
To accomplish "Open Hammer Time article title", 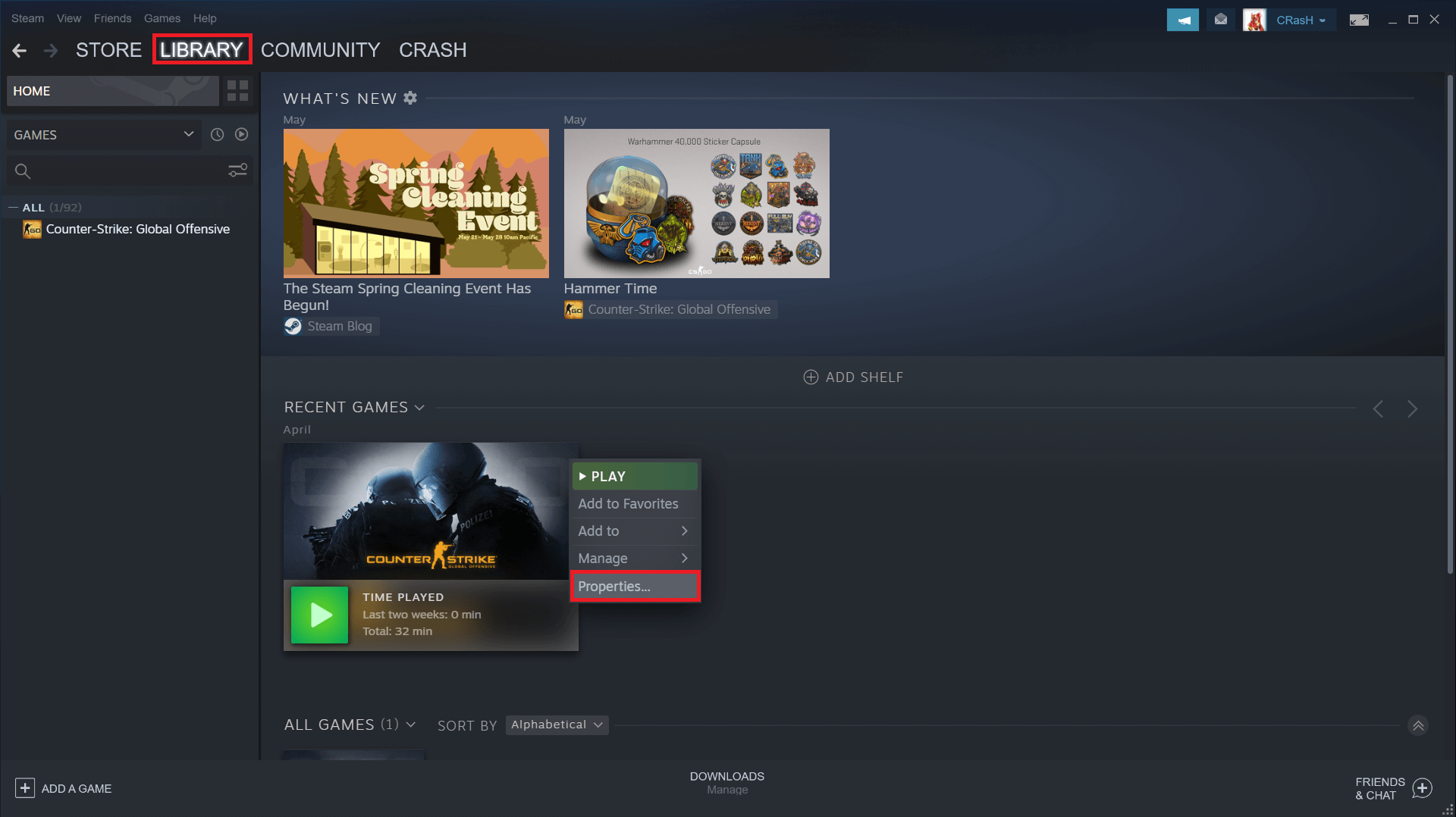I will tap(610, 289).
